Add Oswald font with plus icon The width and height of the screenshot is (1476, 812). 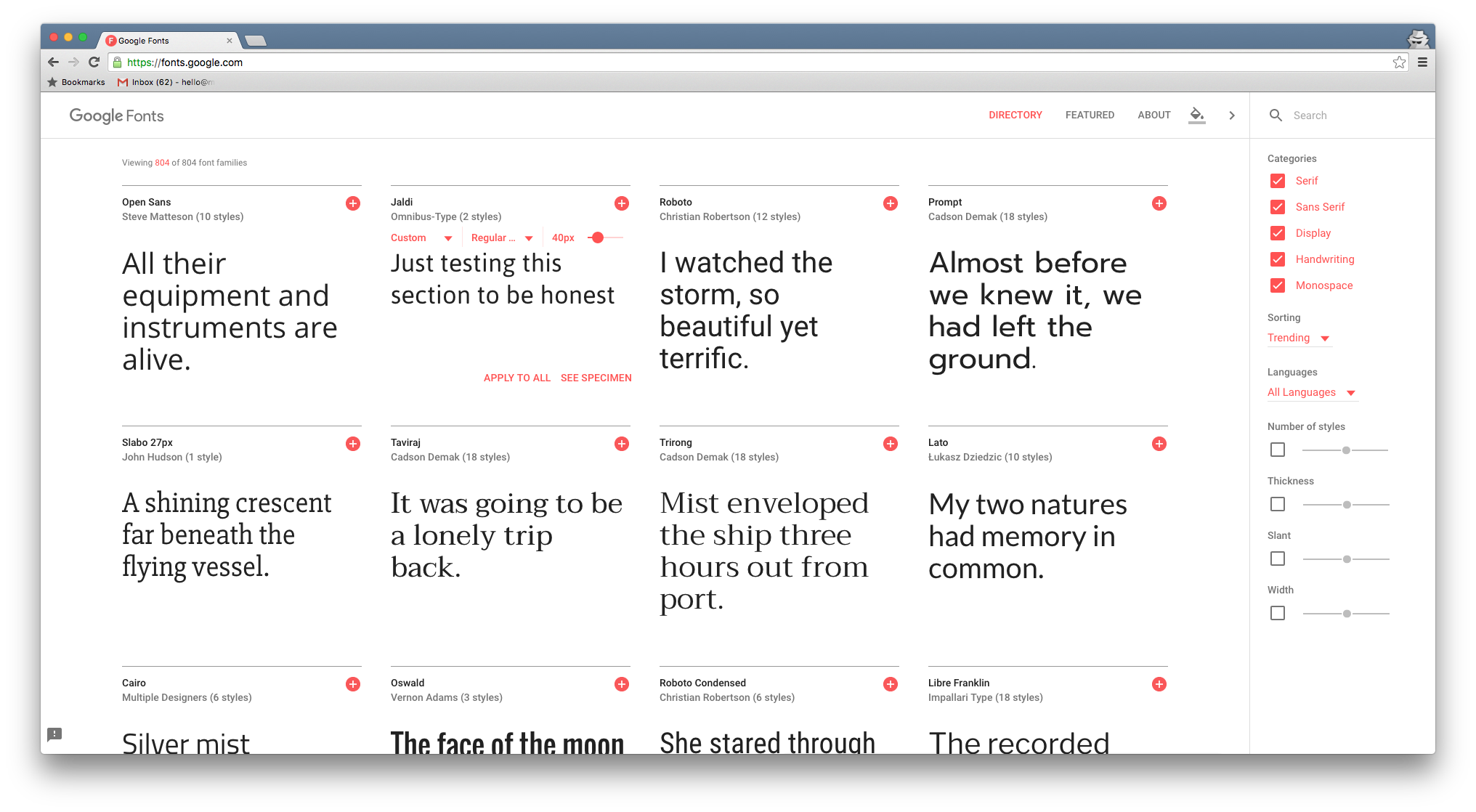click(622, 684)
